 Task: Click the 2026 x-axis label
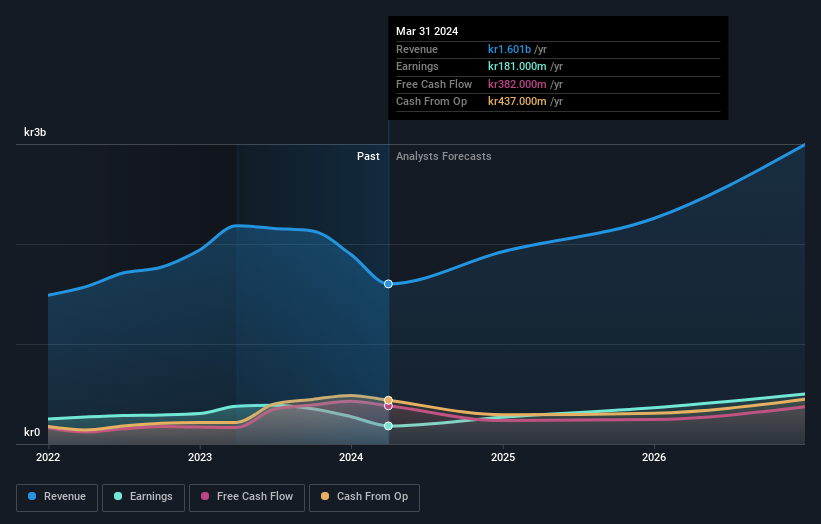click(654, 457)
